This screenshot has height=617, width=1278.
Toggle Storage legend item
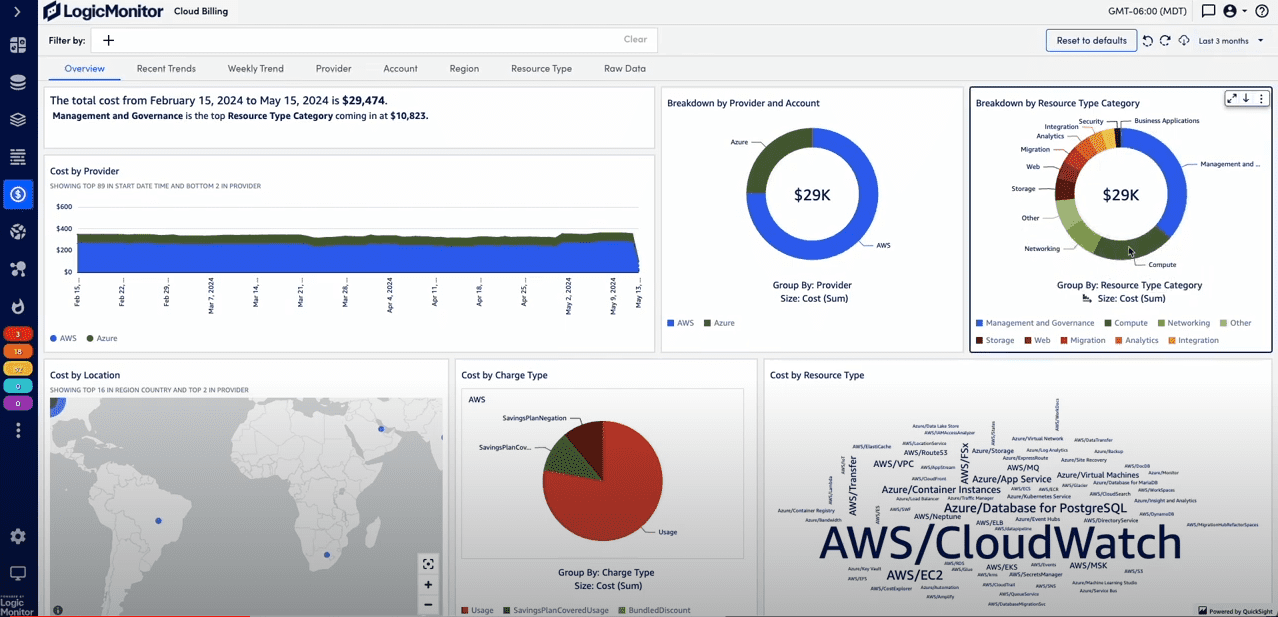(995, 340)
